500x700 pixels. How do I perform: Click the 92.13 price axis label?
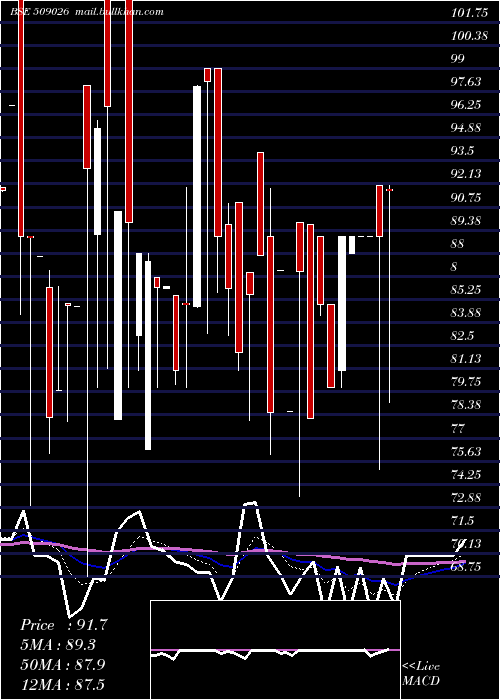pos(466,174)
